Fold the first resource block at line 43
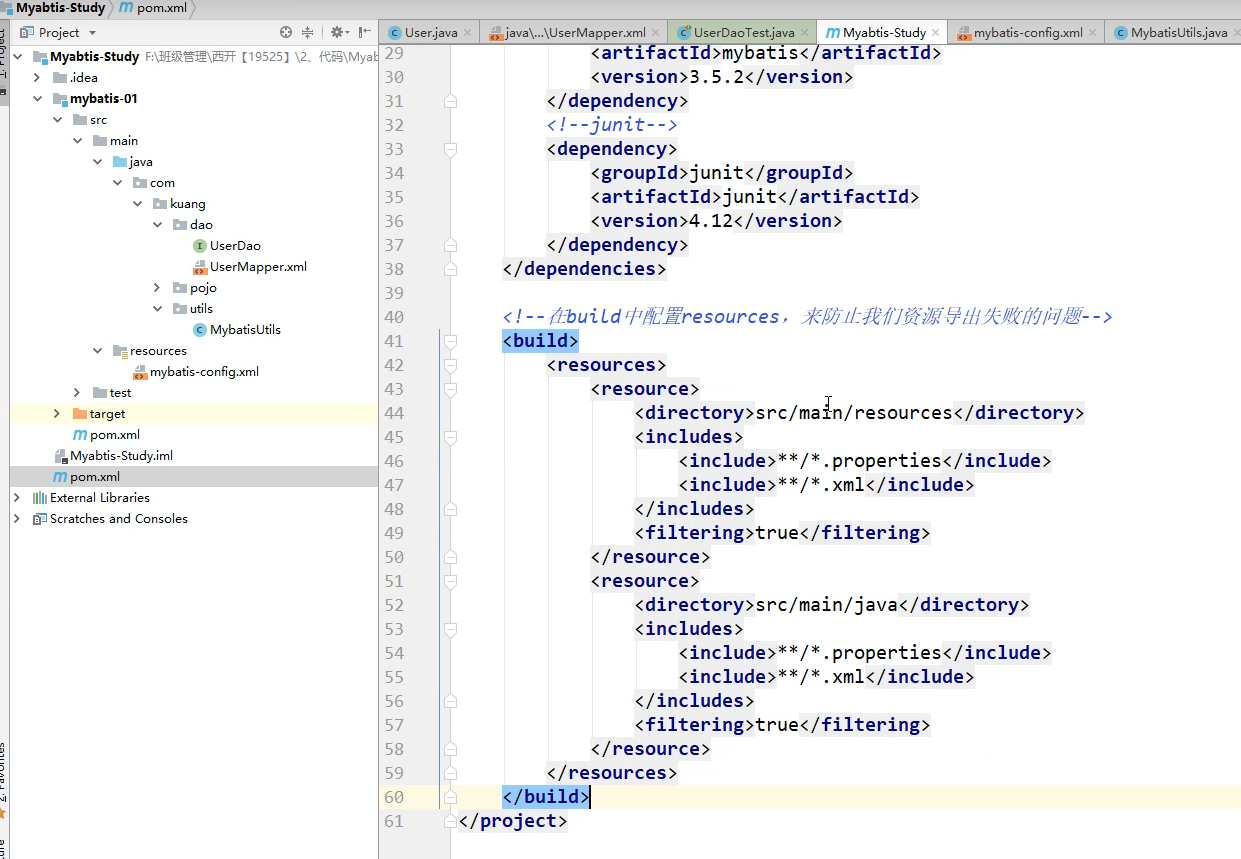 [x=450, y=389]
